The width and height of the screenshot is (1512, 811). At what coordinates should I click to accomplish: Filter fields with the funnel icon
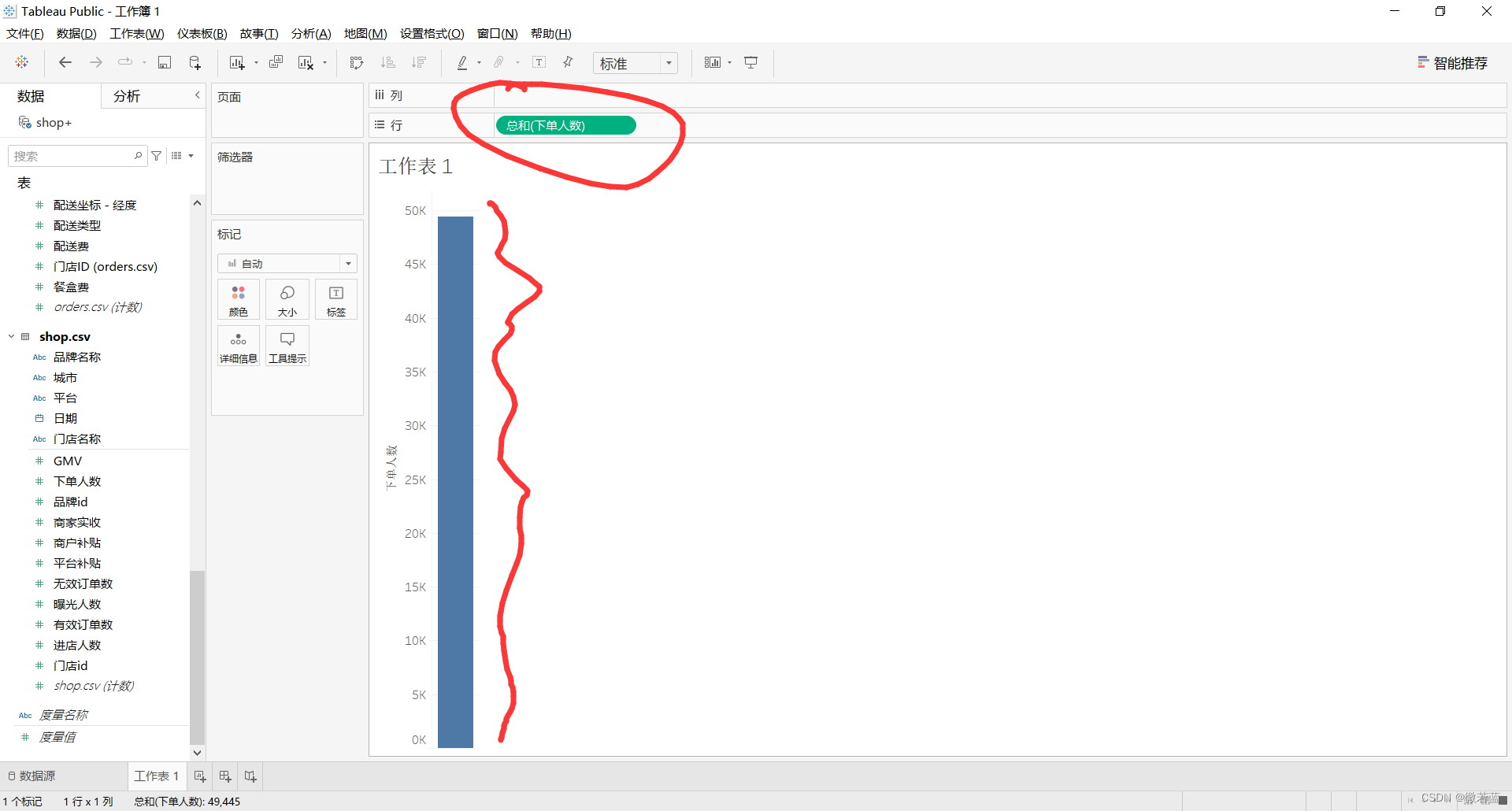pyautogui.click(x=157, y=156)
